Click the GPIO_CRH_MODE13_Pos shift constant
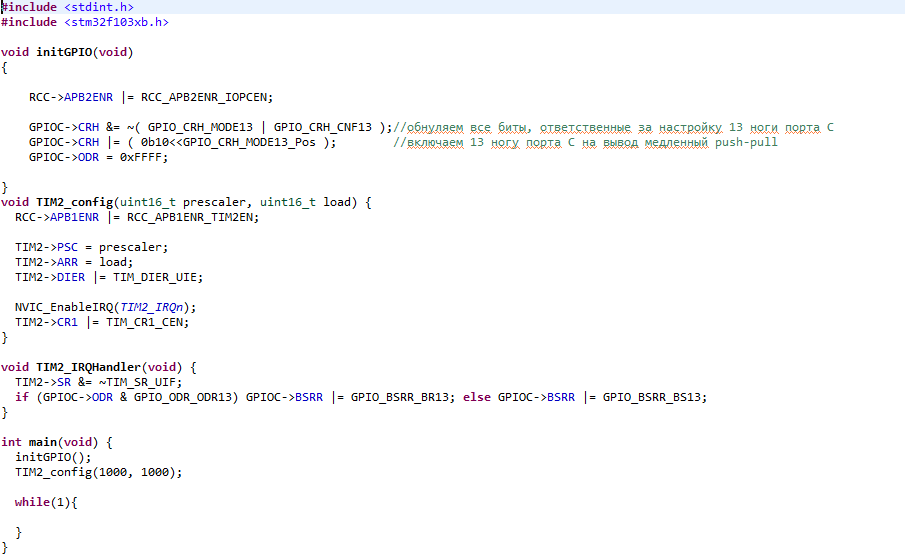Viewport: 905px width, 554px height. (249, 142)
